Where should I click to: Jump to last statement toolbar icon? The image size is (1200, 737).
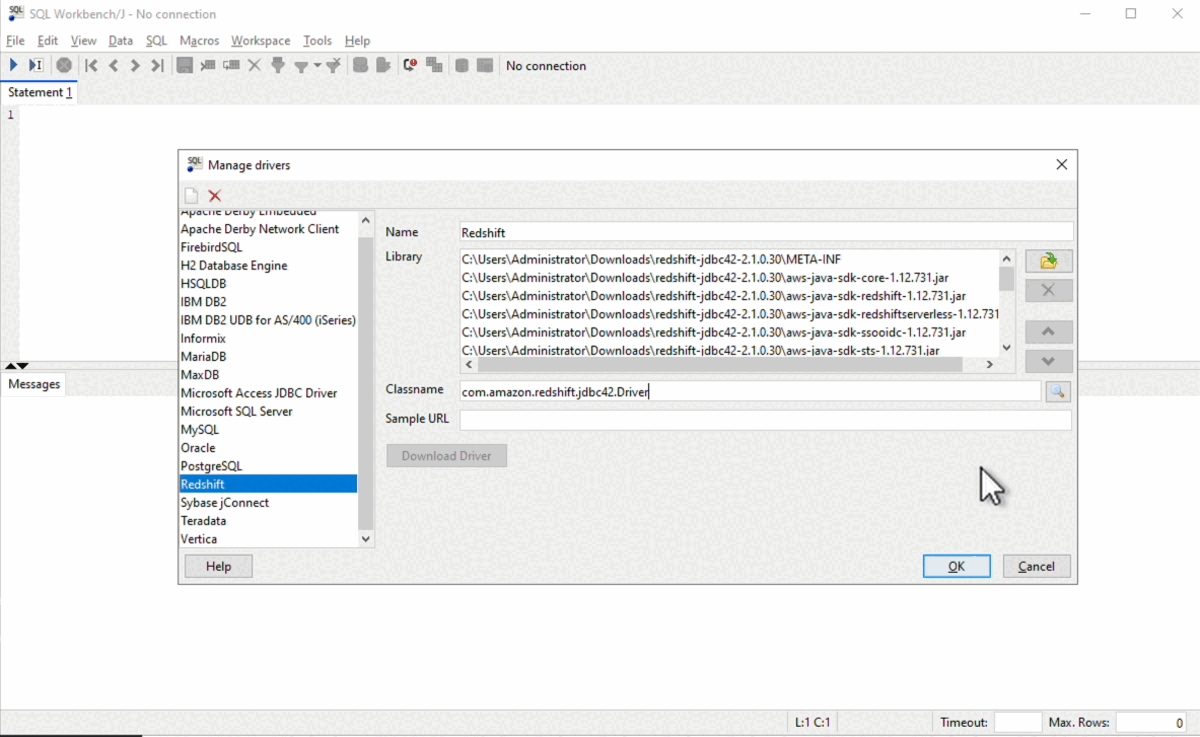tap(157, 65)
